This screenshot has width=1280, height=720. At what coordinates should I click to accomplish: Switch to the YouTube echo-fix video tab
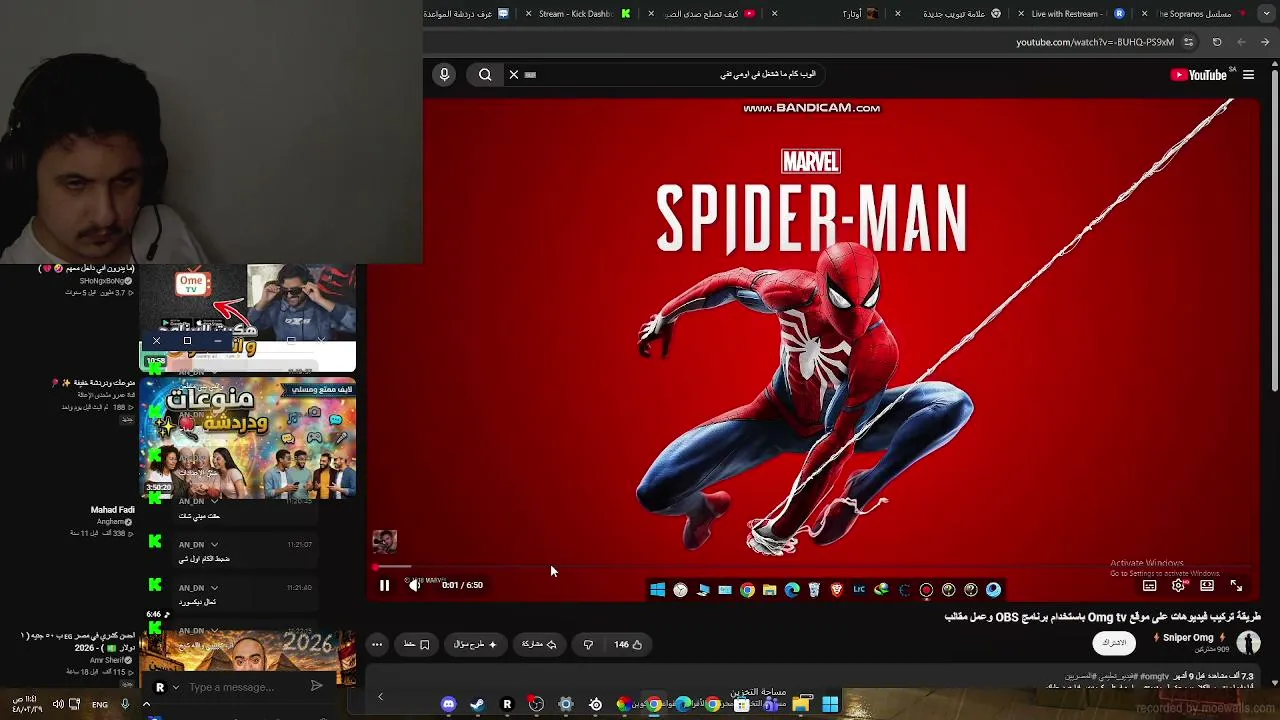tap(705, 14)
